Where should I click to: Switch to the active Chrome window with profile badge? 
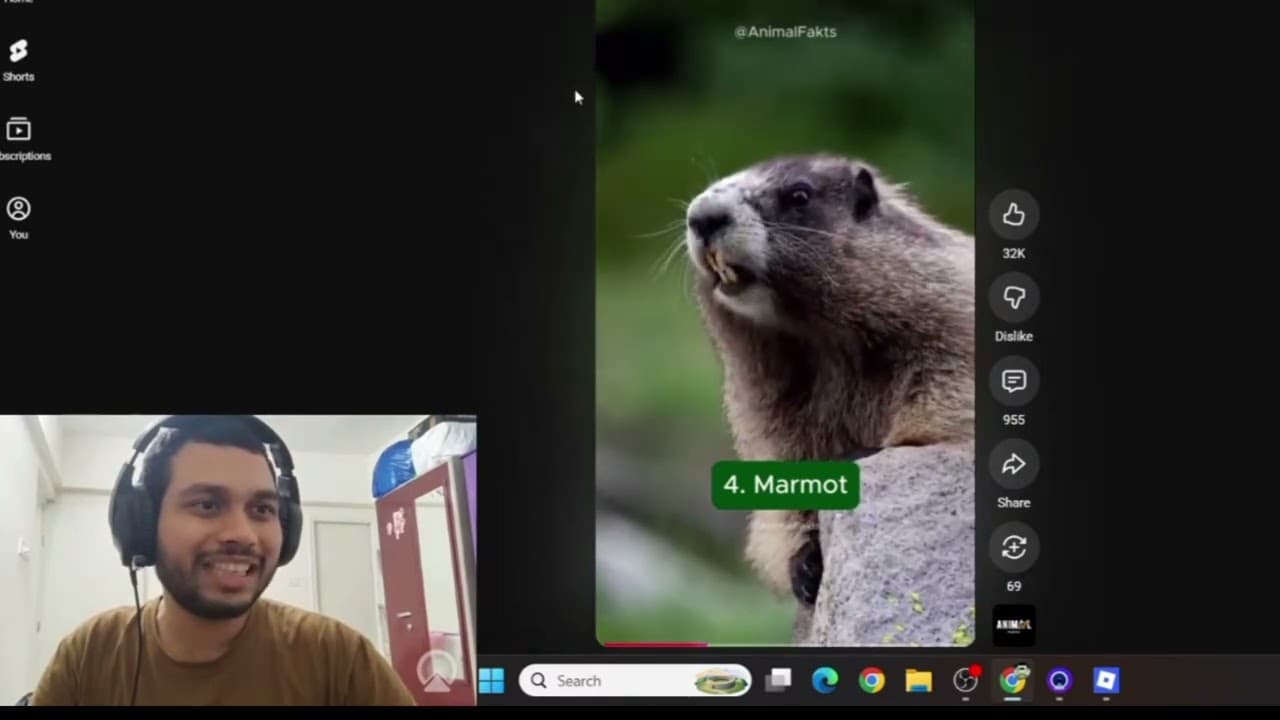pos(1013,681)
